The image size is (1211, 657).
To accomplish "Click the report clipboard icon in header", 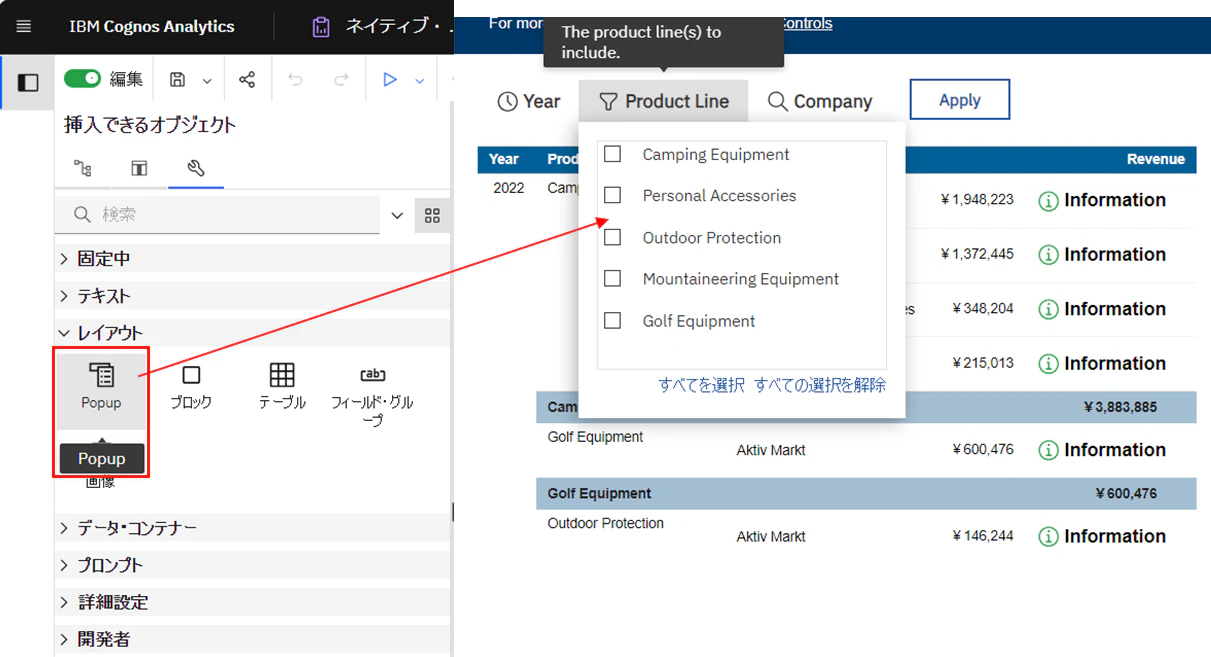I will point(321,27).
